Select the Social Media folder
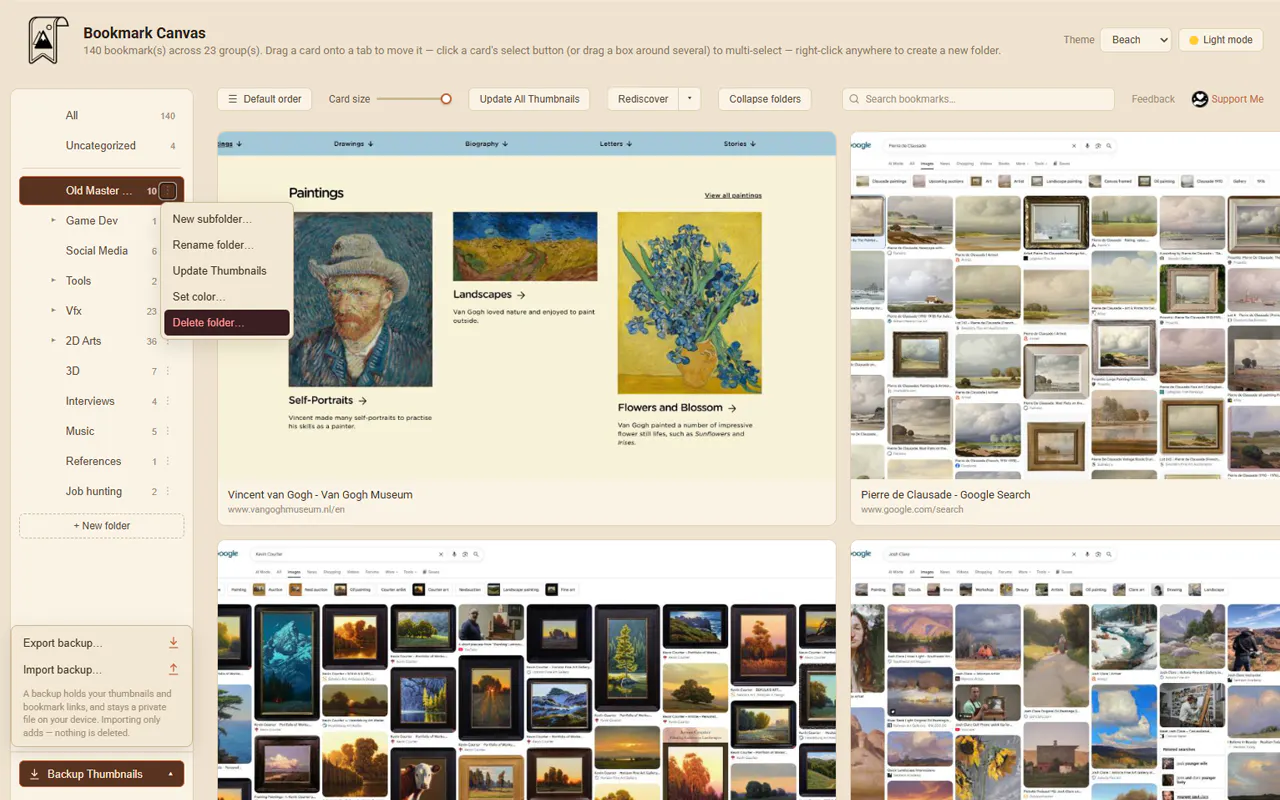This screenshot has width=1280, height=800. point(97,251)
